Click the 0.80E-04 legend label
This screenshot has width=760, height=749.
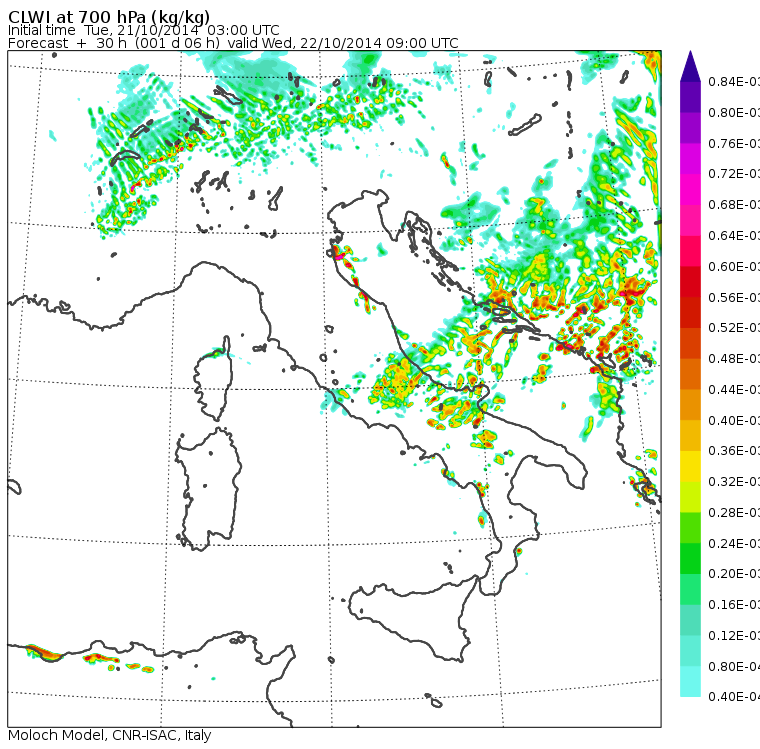tap(734, 667)
